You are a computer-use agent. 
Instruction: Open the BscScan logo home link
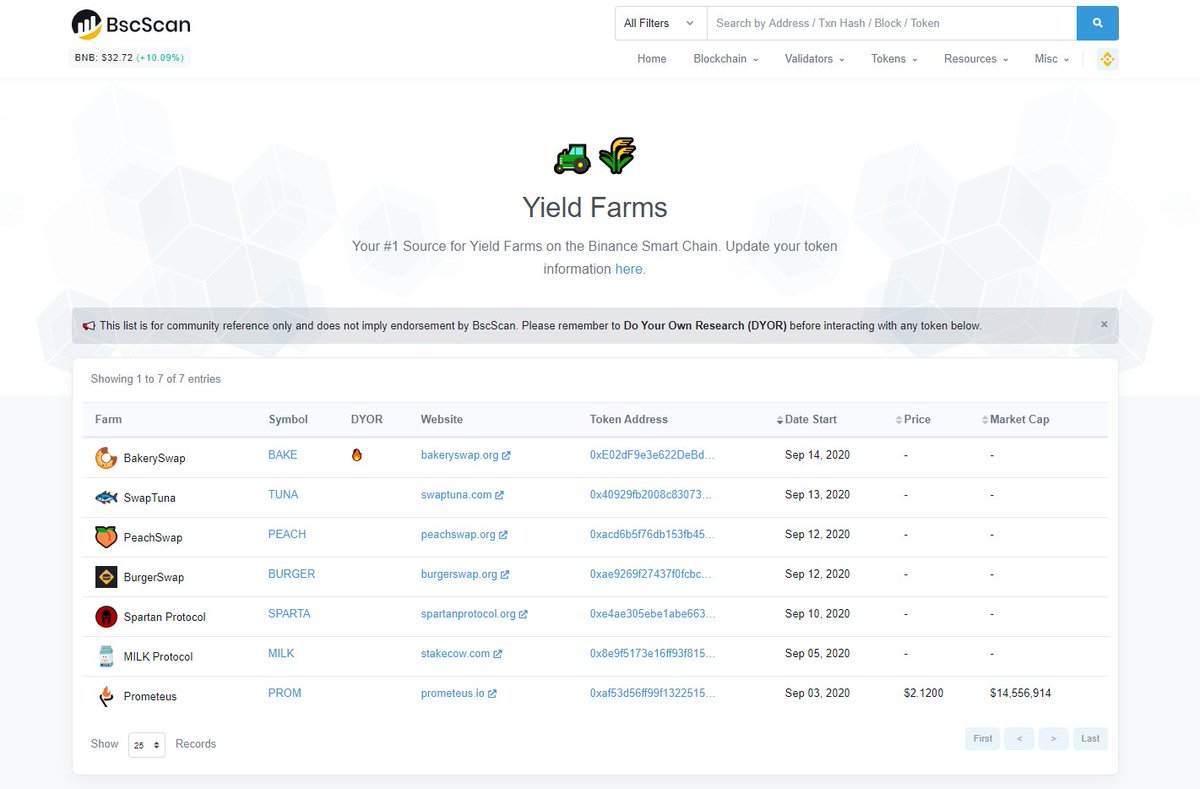coord(131,24)
